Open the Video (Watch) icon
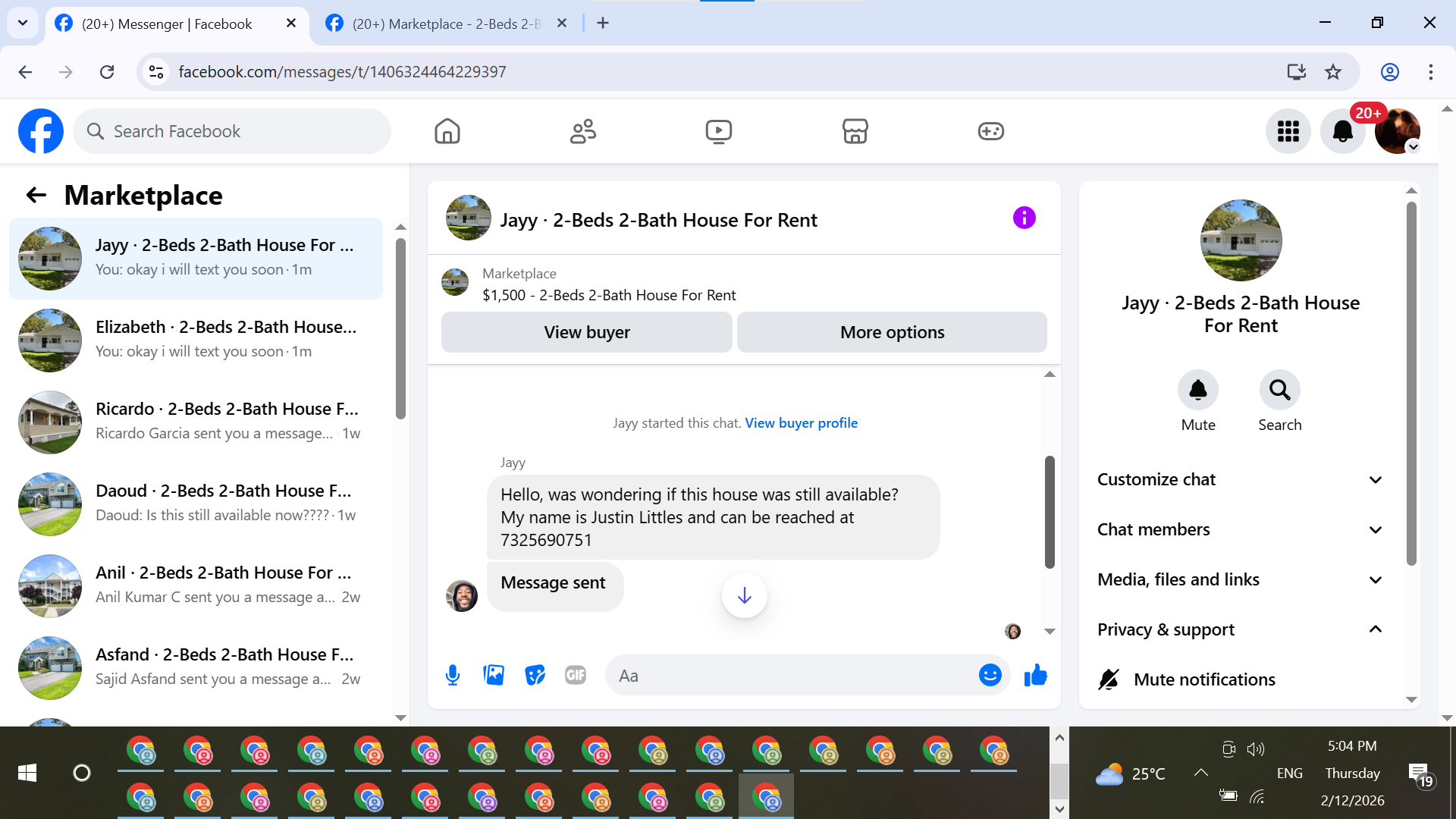The width and height of the screenshot is (1456, 819). [719, 131]
